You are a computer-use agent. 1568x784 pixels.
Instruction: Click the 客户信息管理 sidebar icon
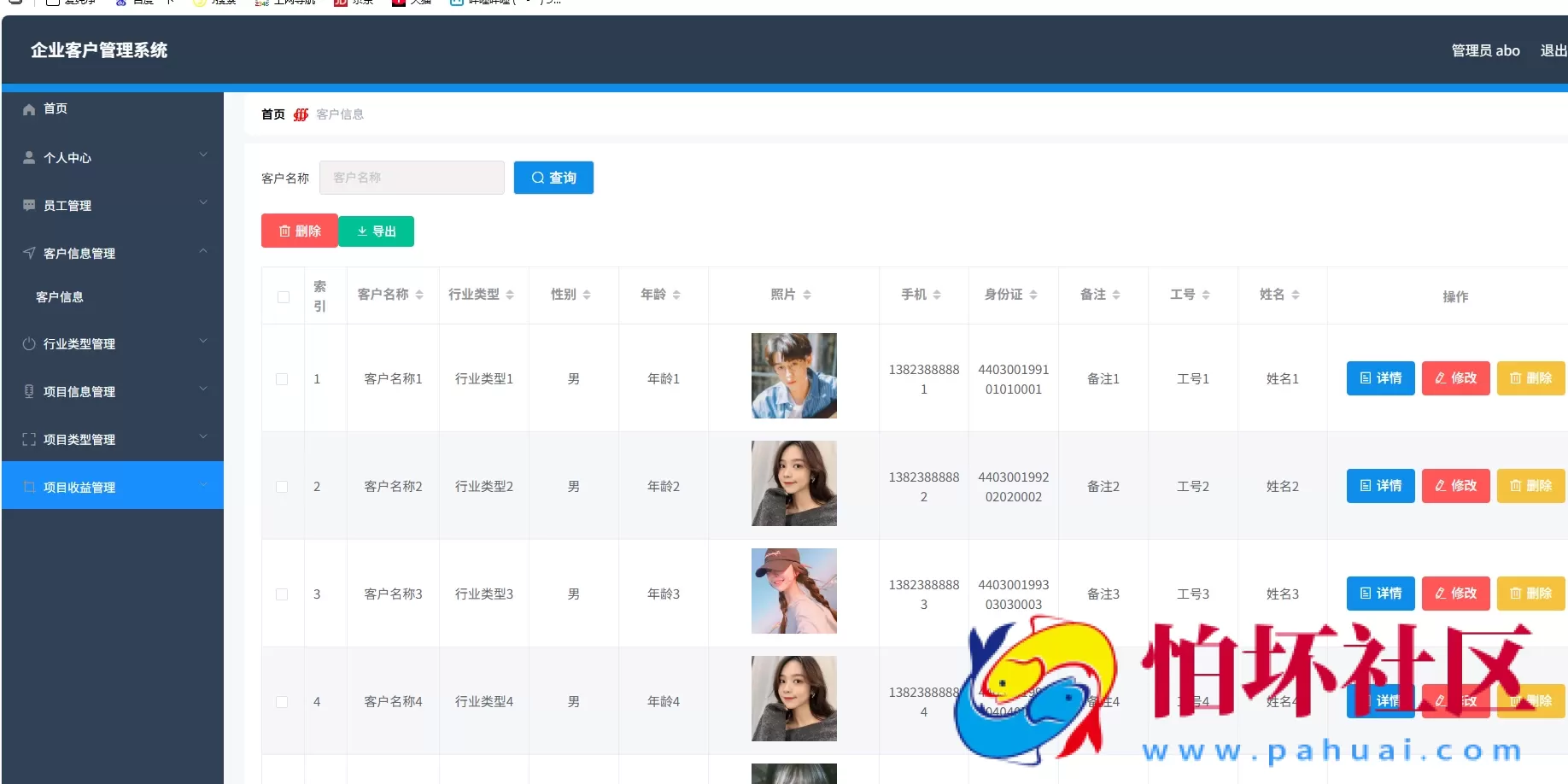[x=29, y=253]
